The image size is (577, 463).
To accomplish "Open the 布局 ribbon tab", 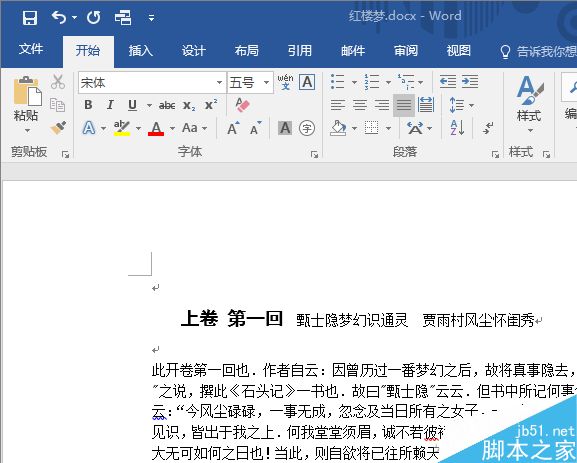I will (247, 50).
